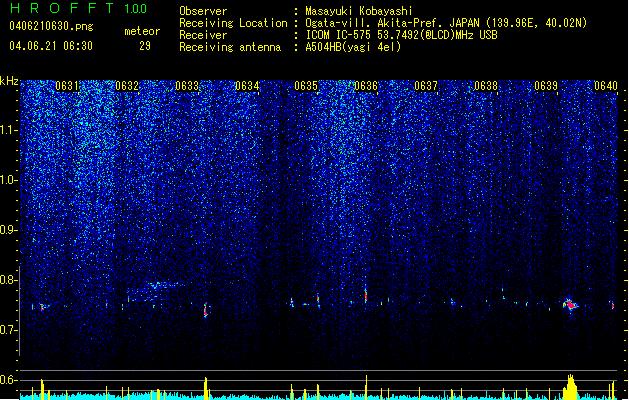The image size is (629, 400).
Task: Select the file name 0406210630.png
Action: point(51,26)
